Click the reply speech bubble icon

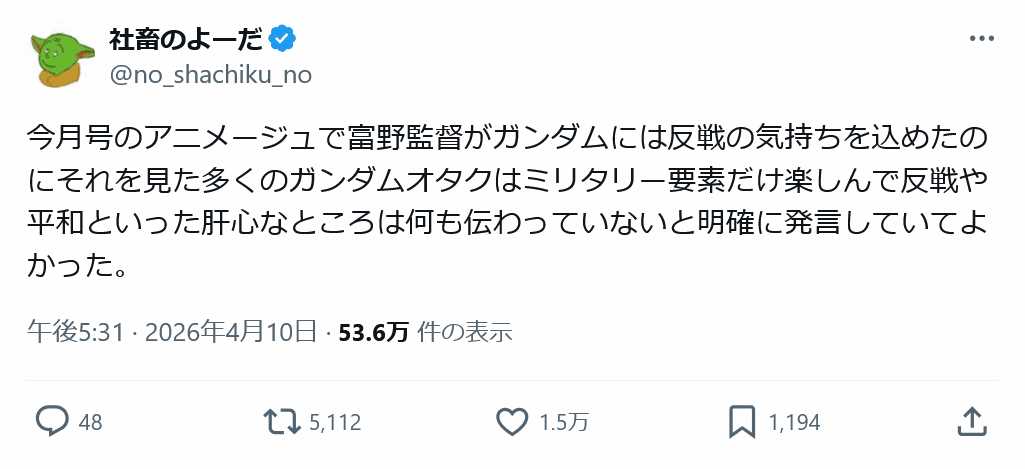click(x=52, y=423)
